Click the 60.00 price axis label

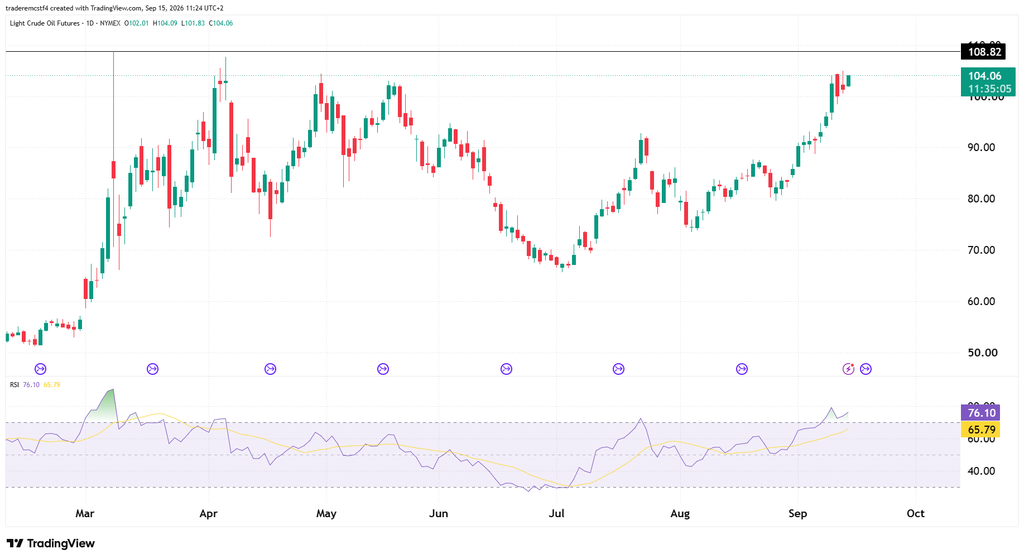pyautogui.click(x=981, y=302)
